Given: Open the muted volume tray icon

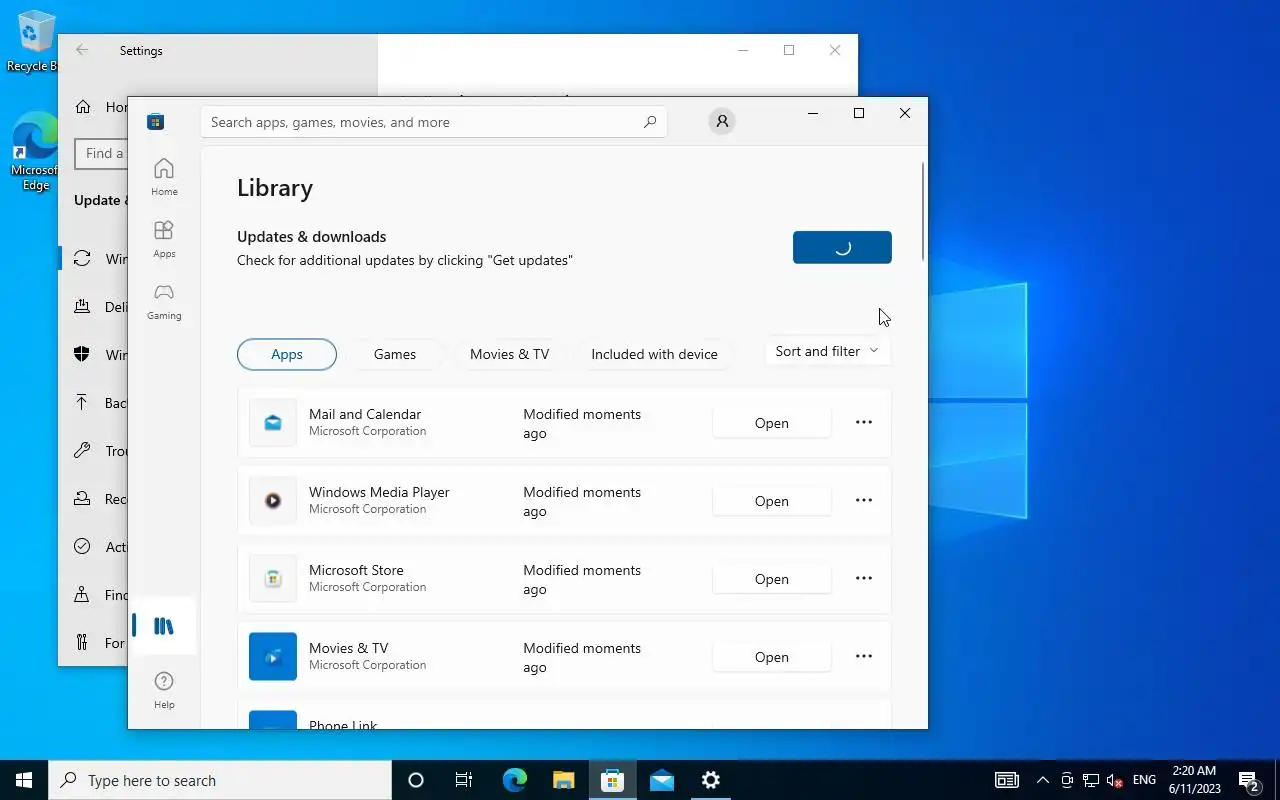Looking at the screenshot, I should click(x=1115, y=780).
